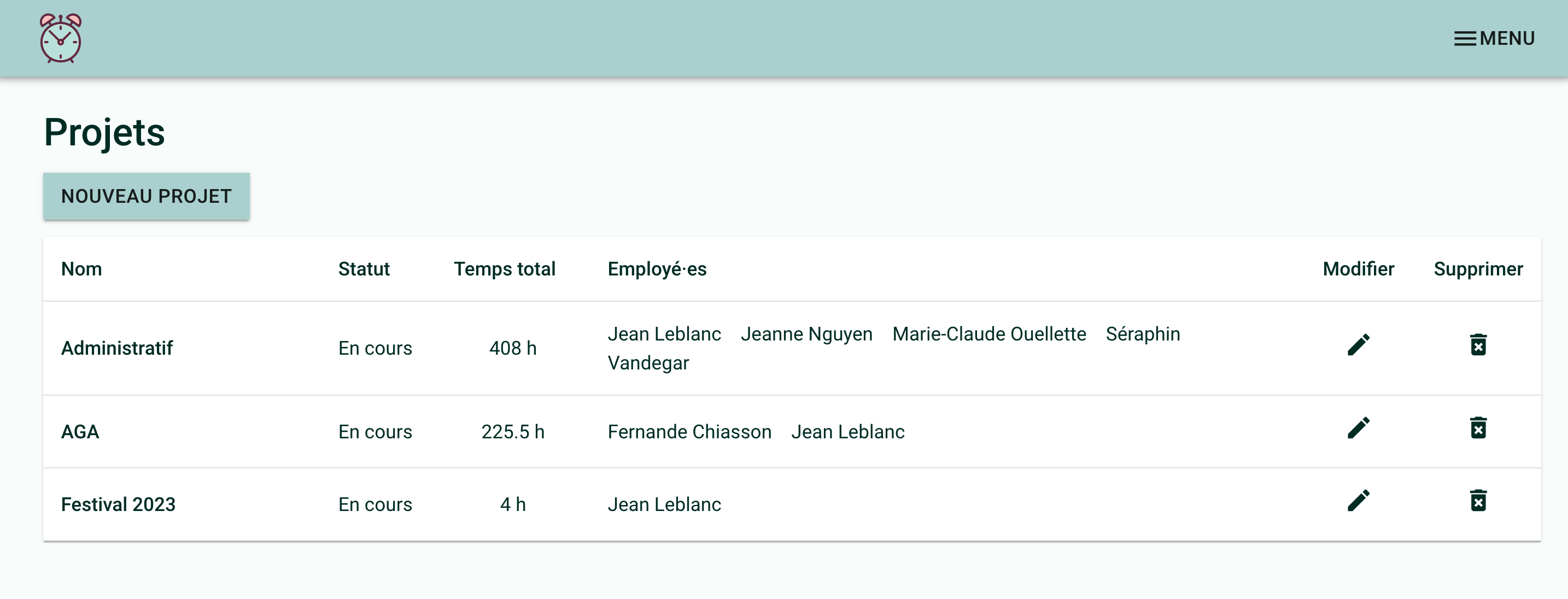1568x599 pixels.
Task: Click the Employé·es column header
Action: (x=657, y=268)
